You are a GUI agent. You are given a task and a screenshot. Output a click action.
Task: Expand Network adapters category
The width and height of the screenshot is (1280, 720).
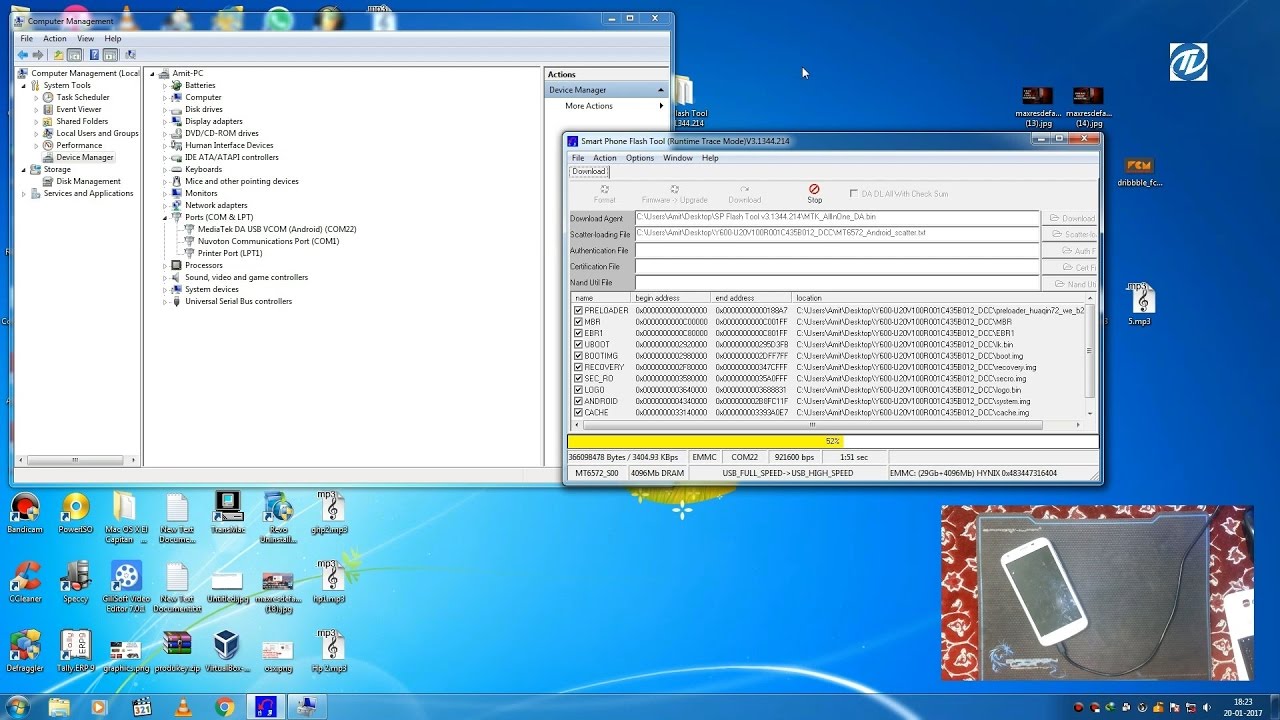click(x=165, y=205)
